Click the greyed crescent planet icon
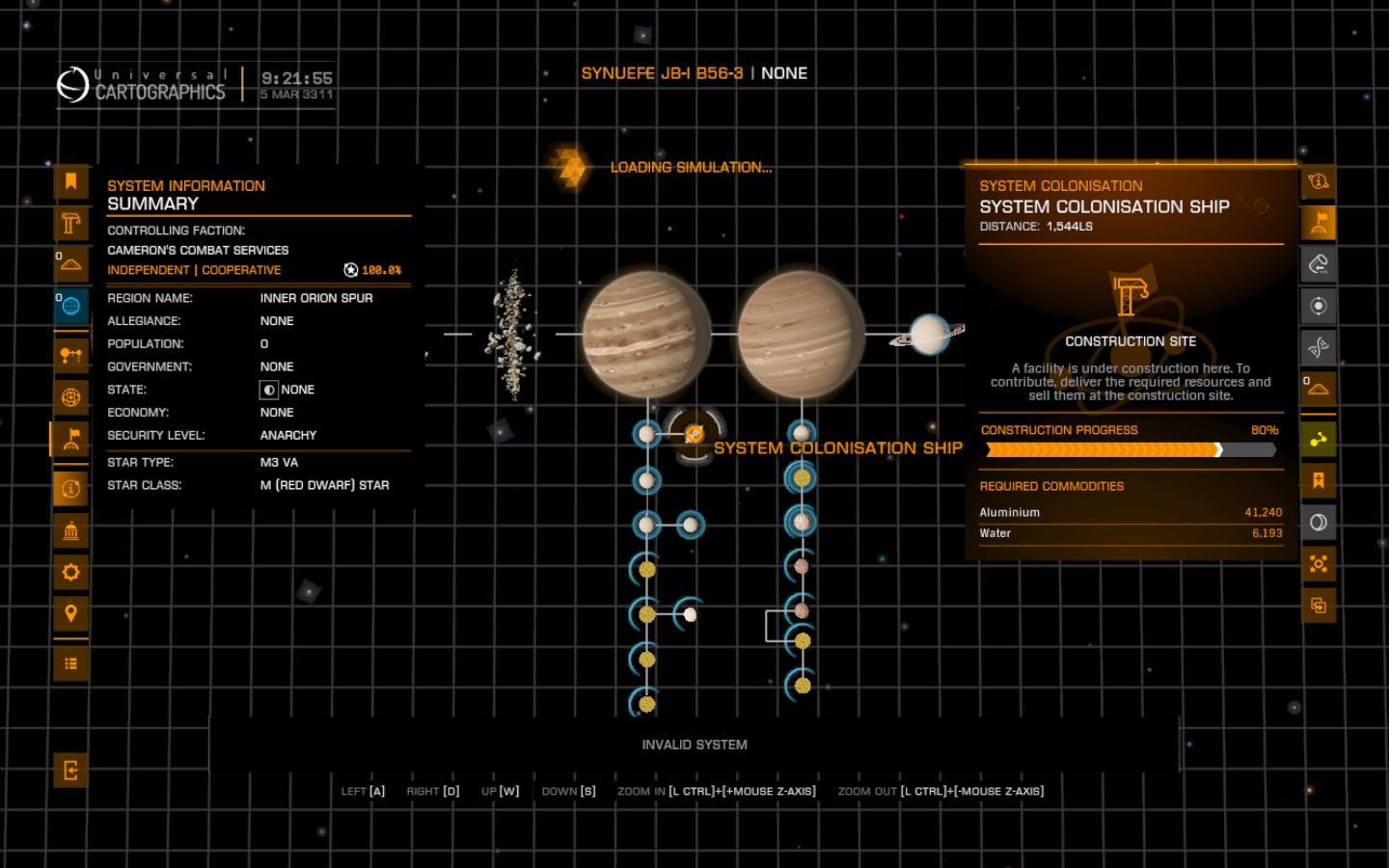The image size is (1389, 868). click(1319, 522)
